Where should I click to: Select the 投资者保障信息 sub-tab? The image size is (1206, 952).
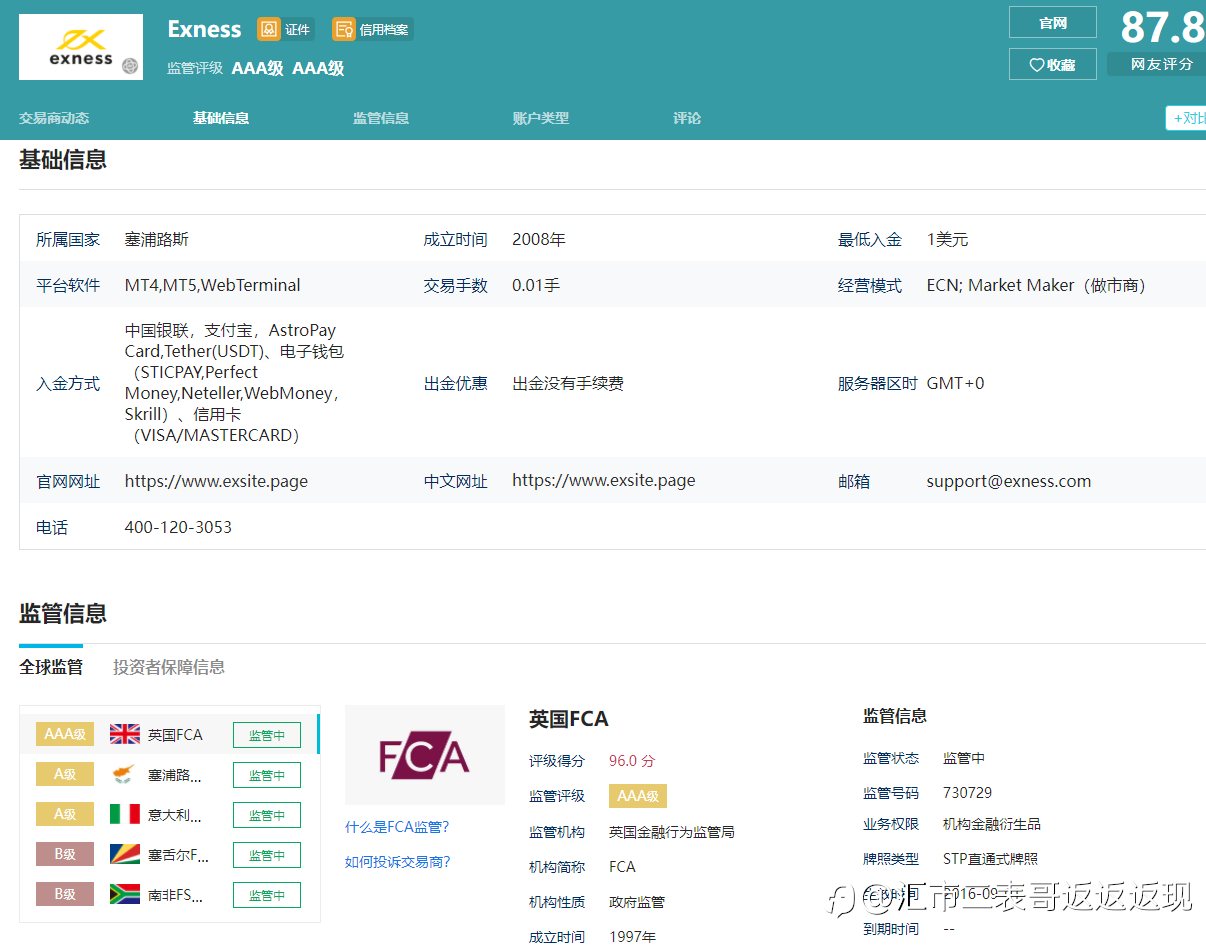click(169, 667)
